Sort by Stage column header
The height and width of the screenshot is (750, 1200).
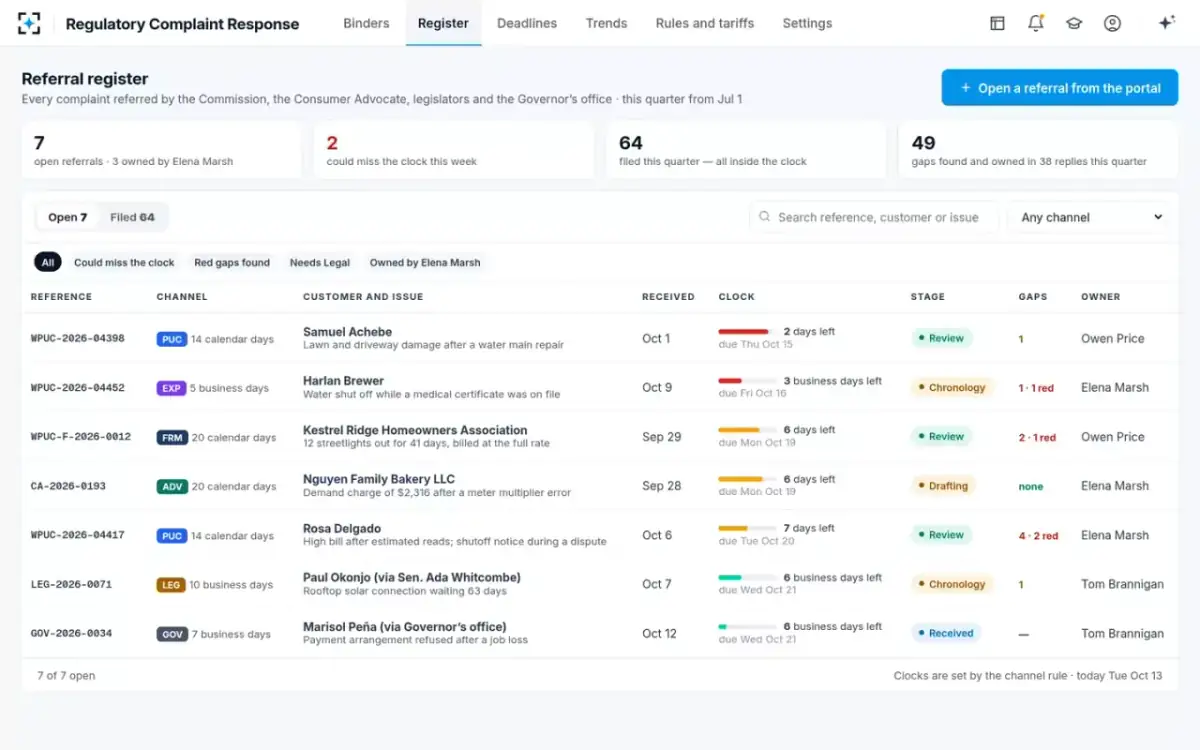click(x=927, y=297)
